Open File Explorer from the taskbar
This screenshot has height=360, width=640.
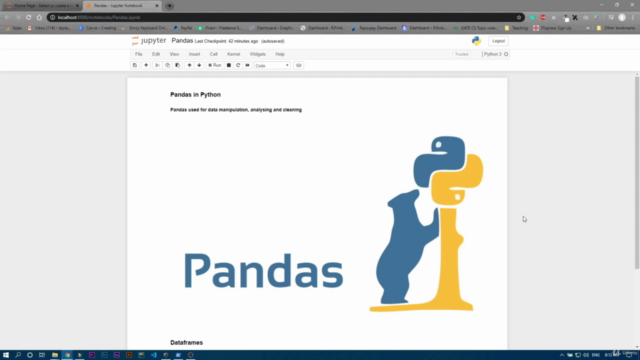pyautogui.click(x=55, y=355)
